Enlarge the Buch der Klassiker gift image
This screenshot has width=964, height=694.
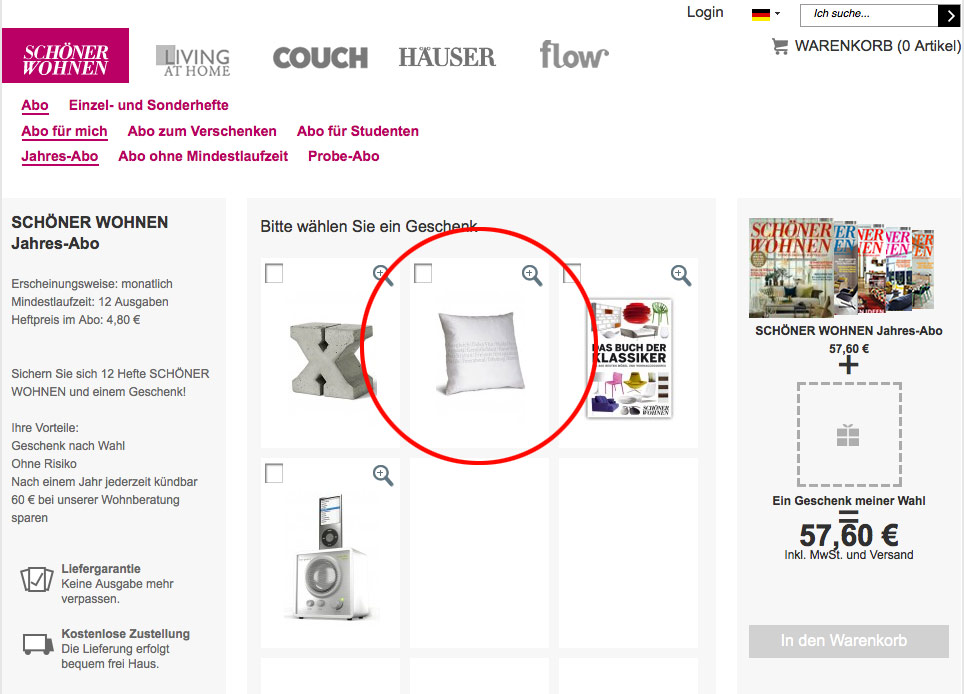pyautogui.click(x=681, y=275)
